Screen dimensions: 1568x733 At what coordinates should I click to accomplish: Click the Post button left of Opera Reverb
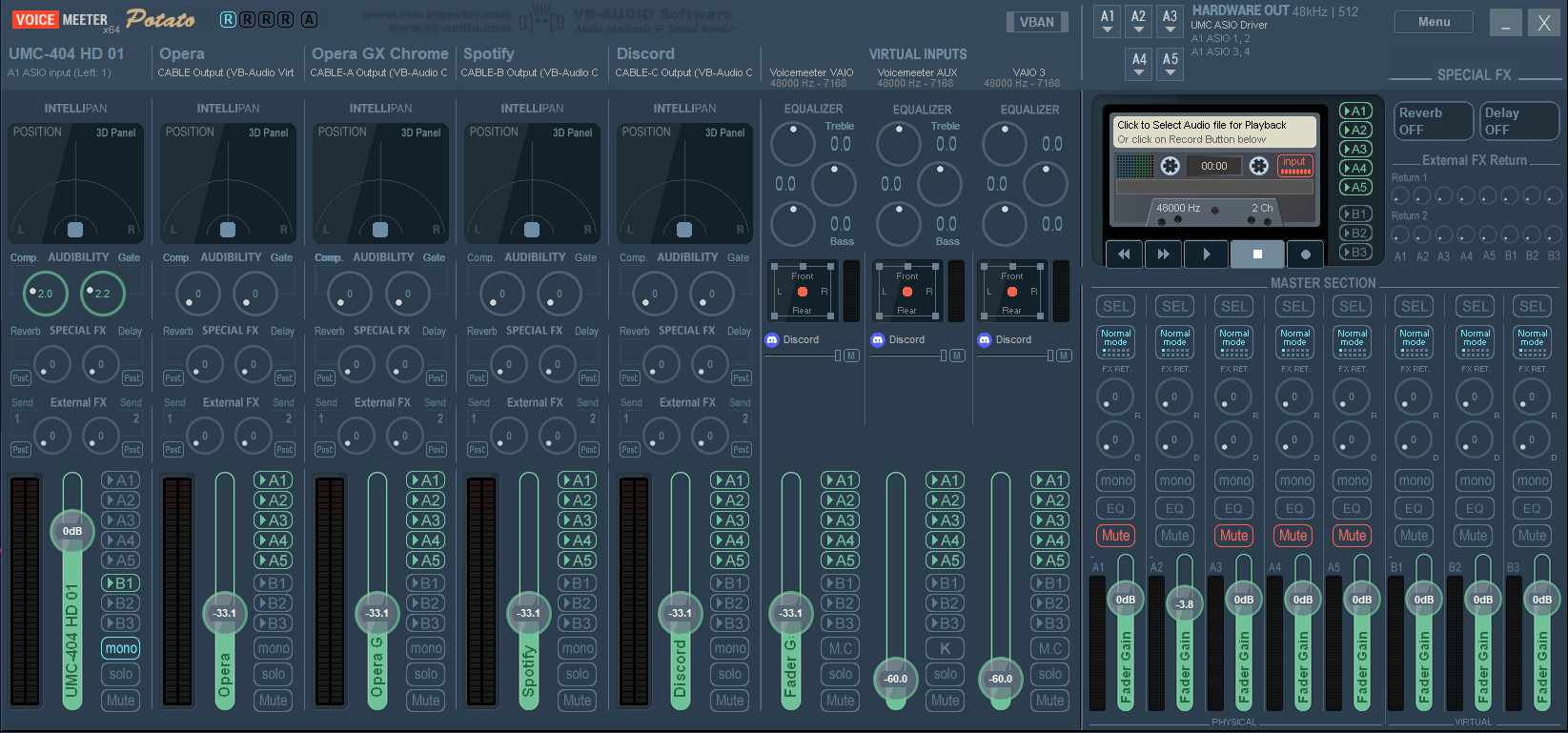click(x=173, y=378)
